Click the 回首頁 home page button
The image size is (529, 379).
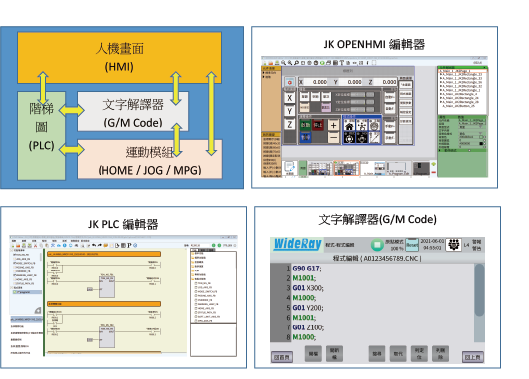point(282,357)
